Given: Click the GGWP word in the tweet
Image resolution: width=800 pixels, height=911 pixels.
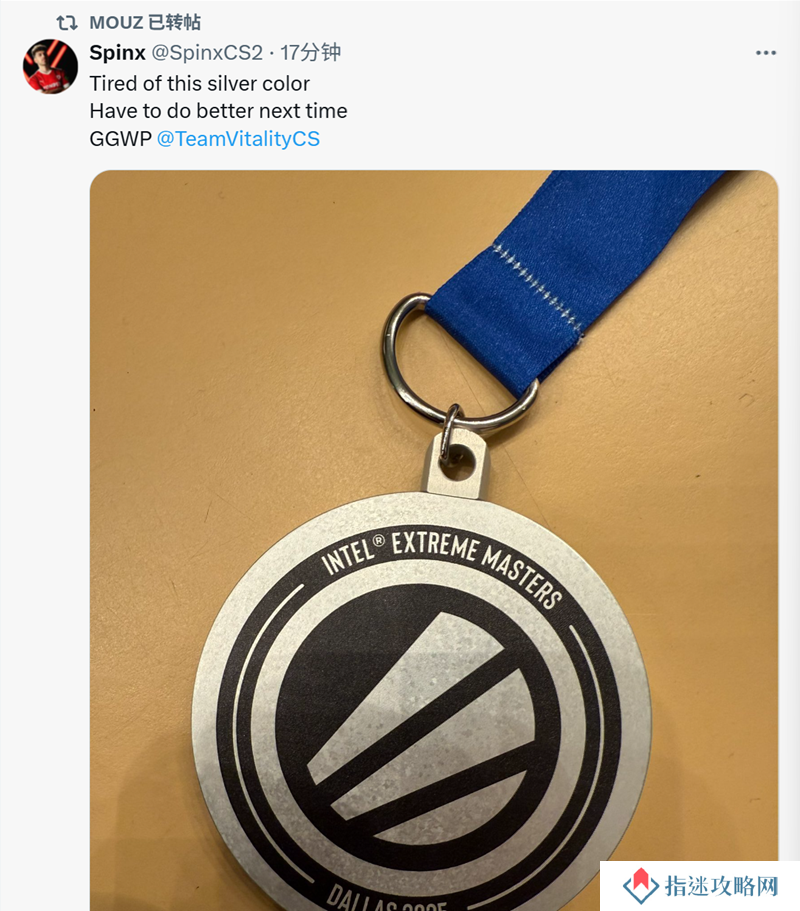Looking at the screenshot, I should (x=121, y=139).
